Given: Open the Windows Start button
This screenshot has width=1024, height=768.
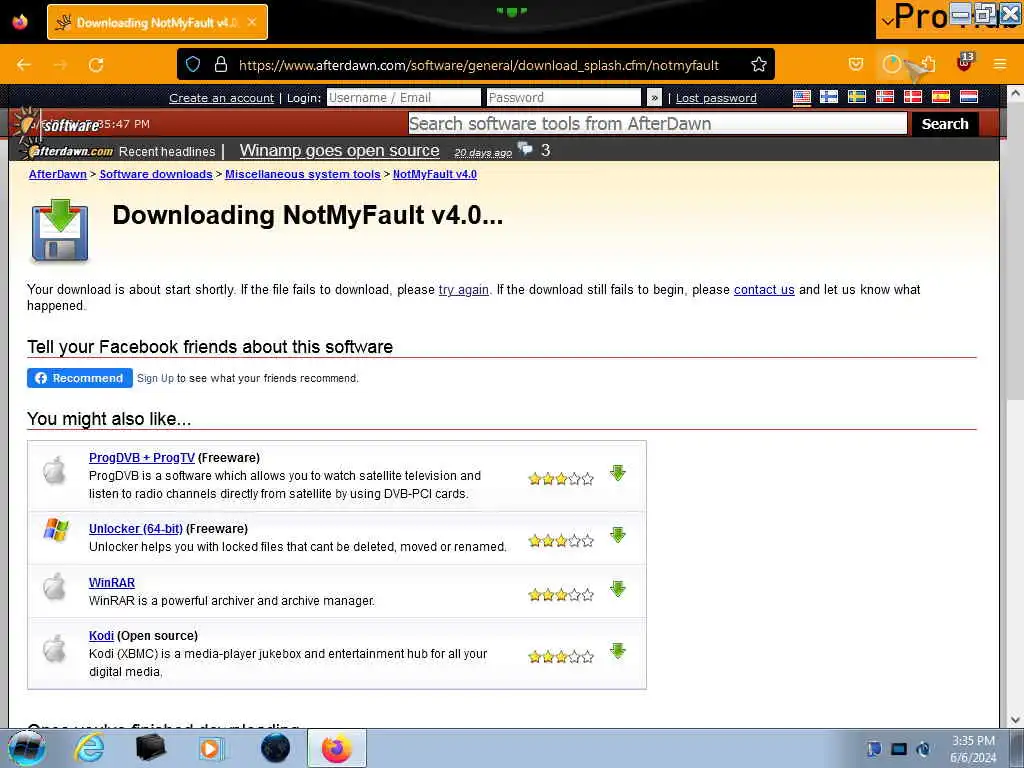Looking at the screenshot, I should click(26, 748).
